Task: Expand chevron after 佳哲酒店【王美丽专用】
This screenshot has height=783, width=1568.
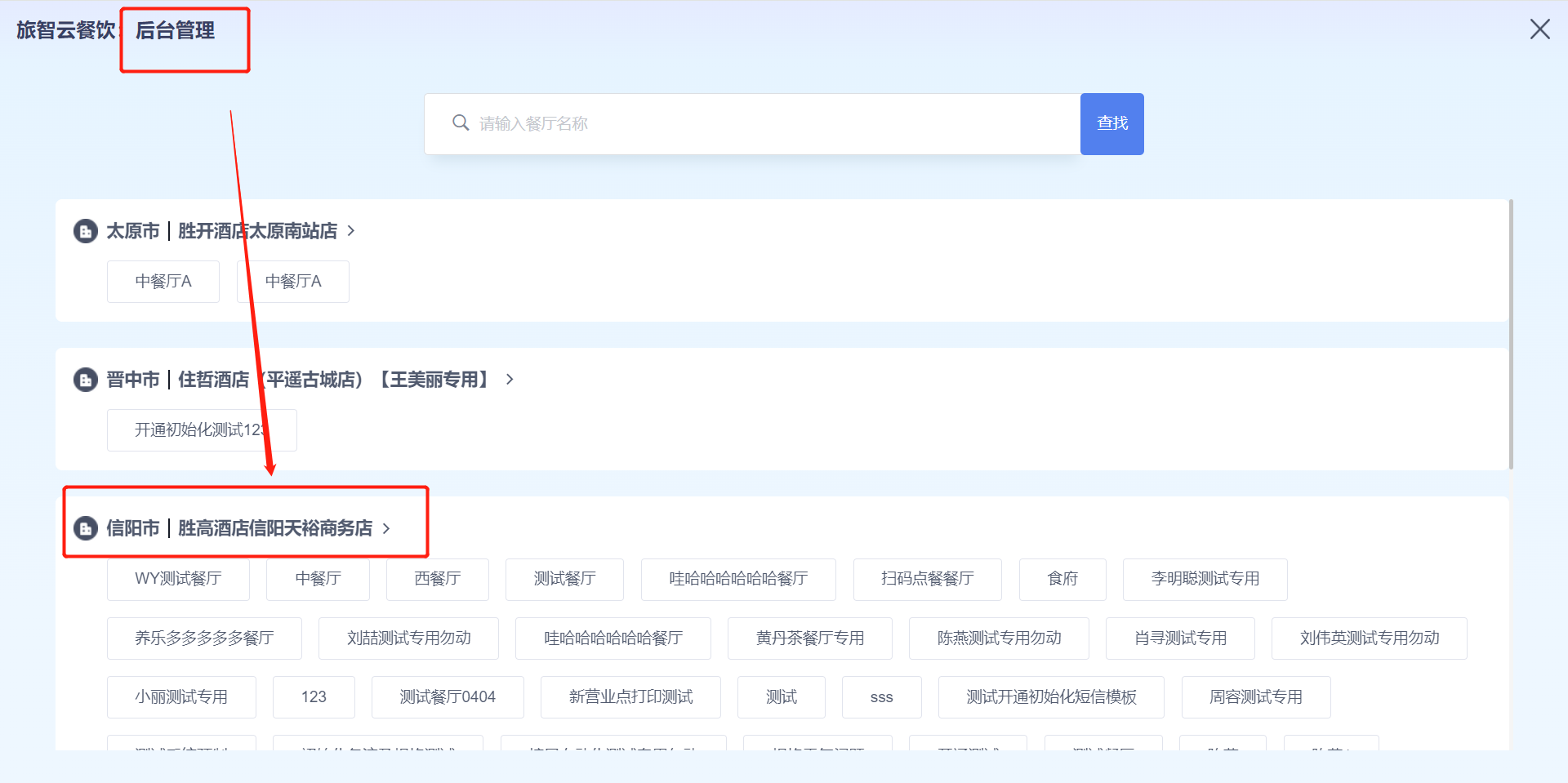Action: (x=510, y=380)
